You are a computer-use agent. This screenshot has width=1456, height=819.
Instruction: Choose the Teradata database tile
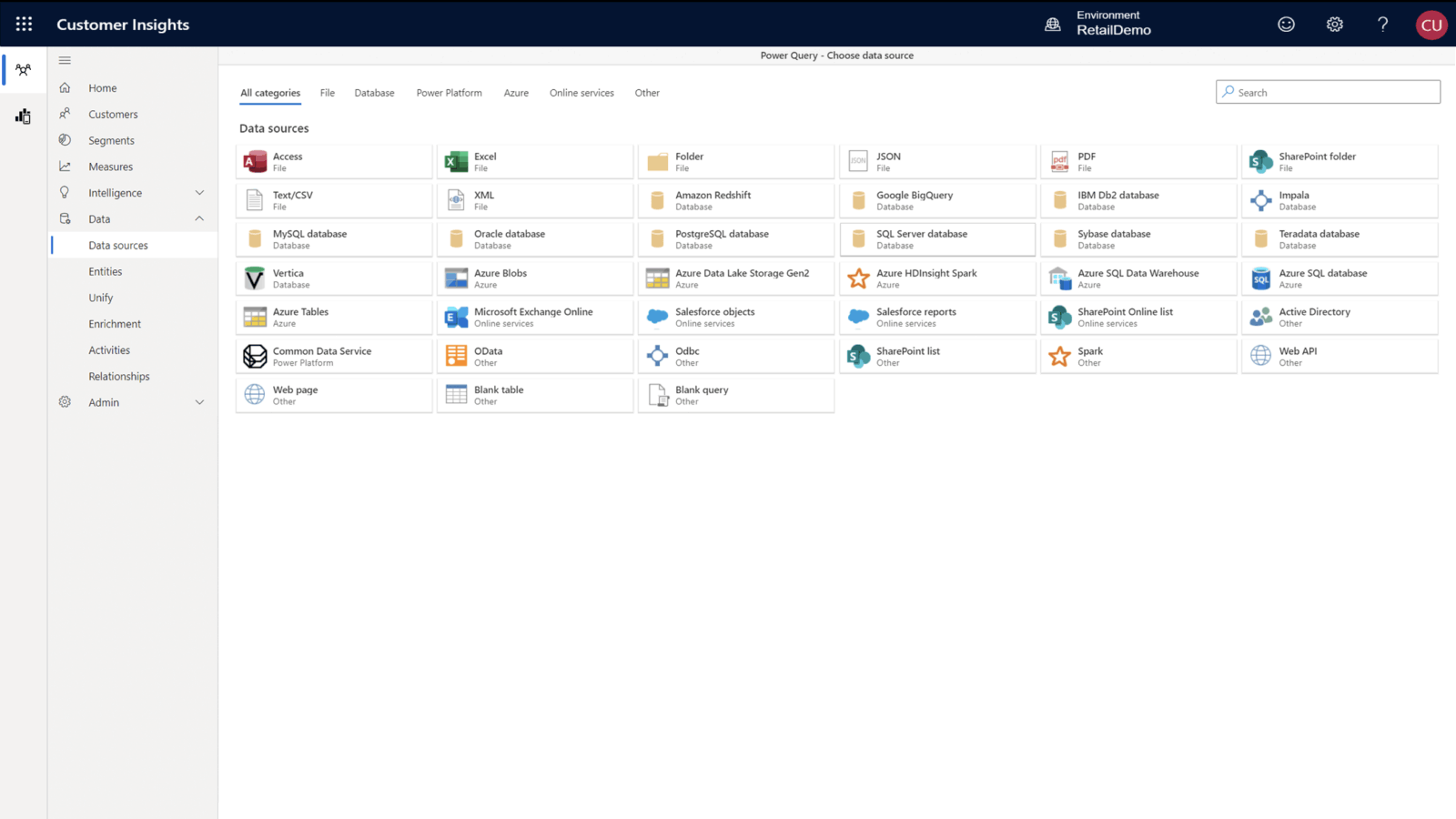click(1340, 239)
